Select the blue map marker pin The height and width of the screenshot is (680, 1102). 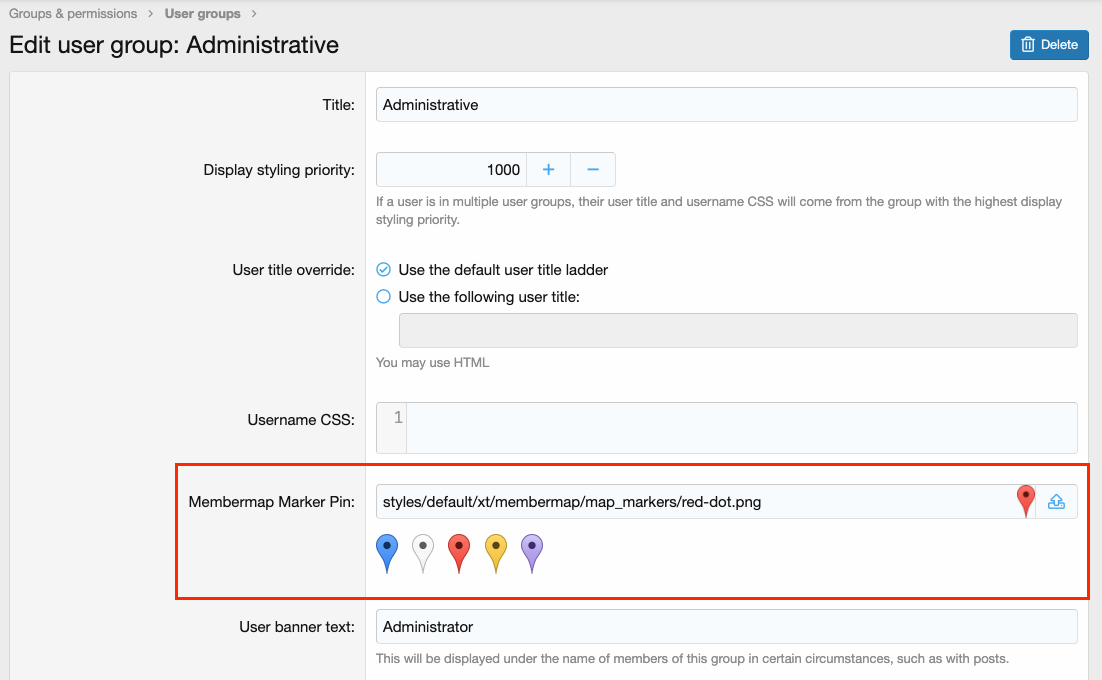click(x=387, y=552)
